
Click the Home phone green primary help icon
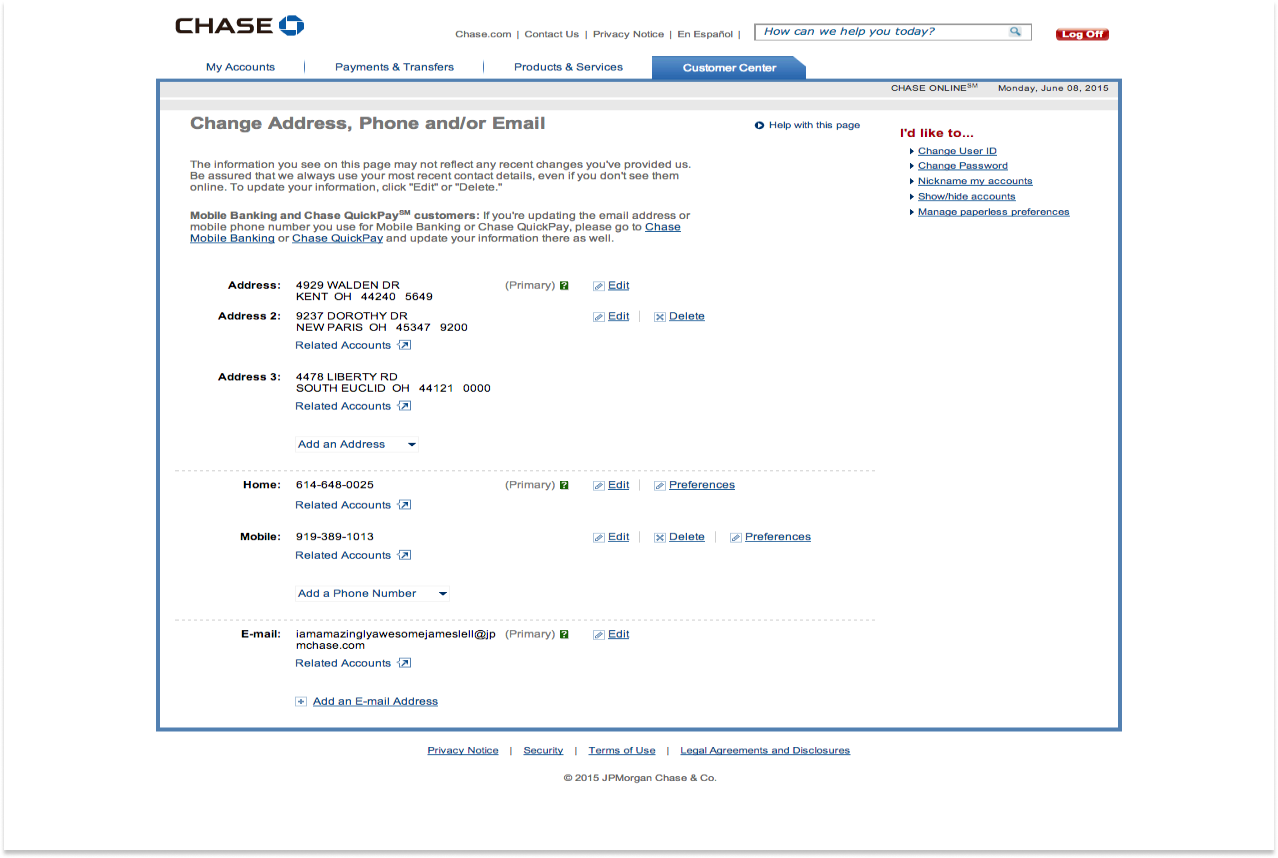tap(564, 485)
